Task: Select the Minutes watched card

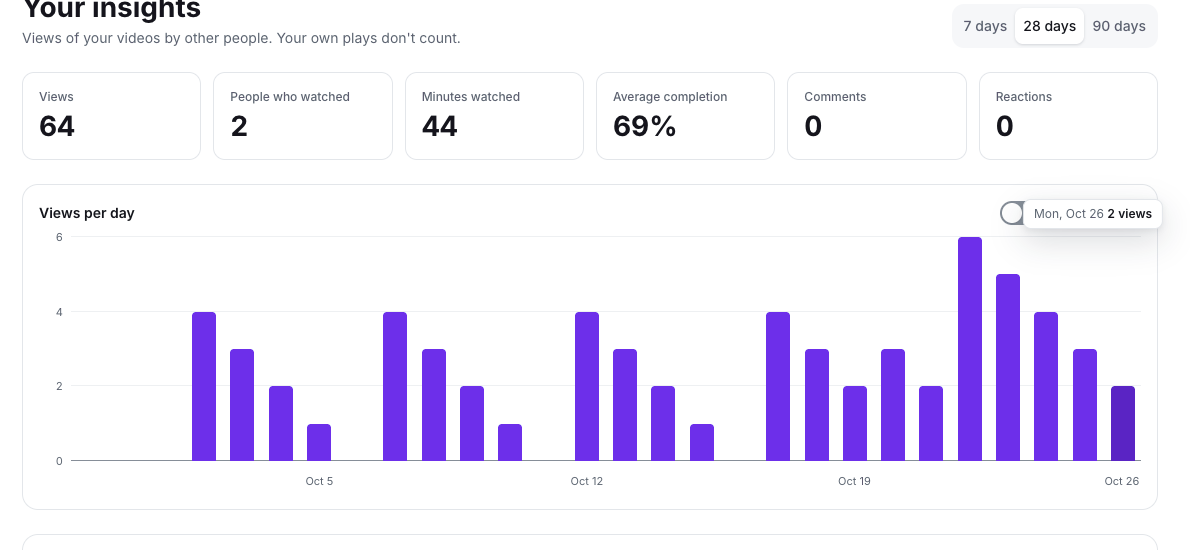Action: pyautogui.click(x=494, y=116)
